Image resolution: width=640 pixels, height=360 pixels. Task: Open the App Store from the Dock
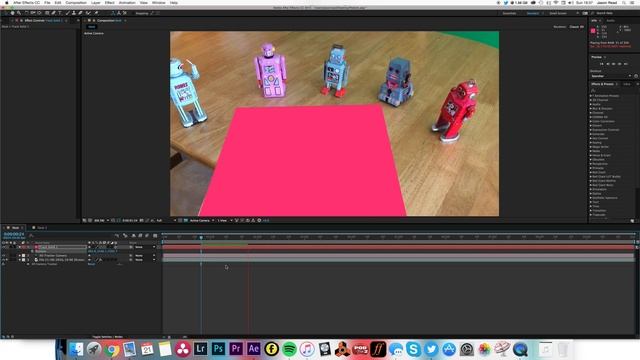click(x=449, y=349)
